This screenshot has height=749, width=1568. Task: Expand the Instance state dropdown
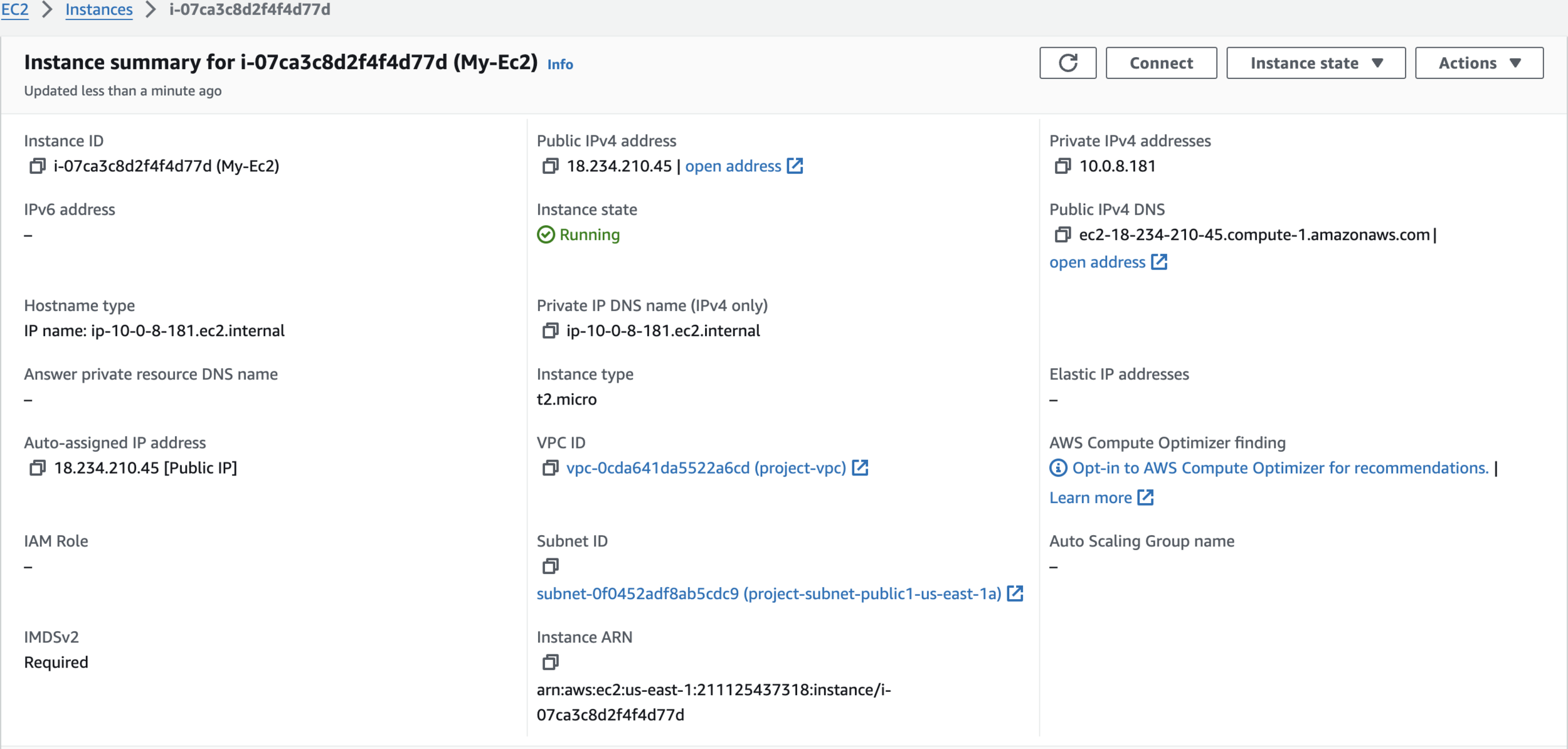pos(1316,63)
